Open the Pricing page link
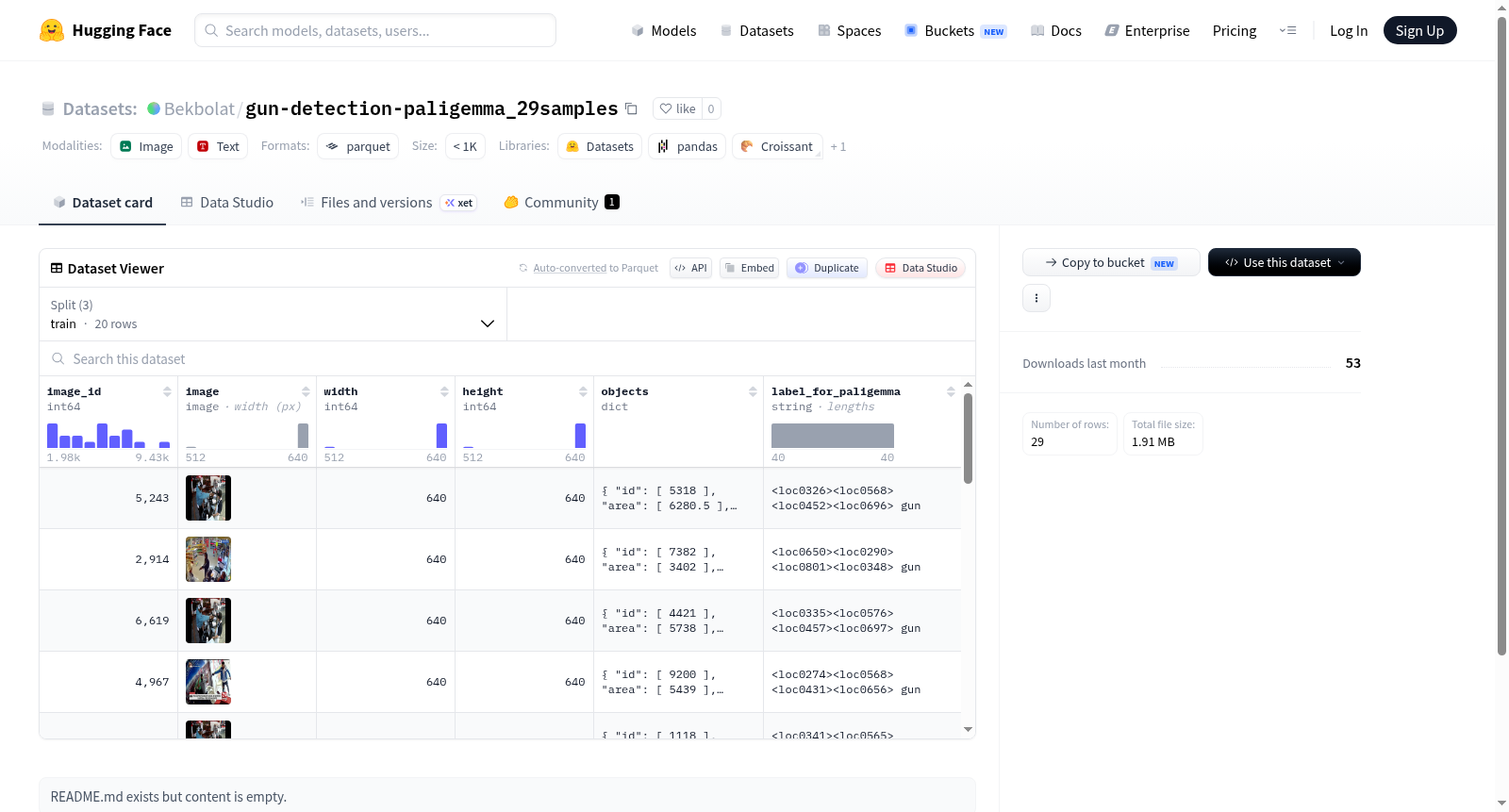 click(x=1235, y=31)
